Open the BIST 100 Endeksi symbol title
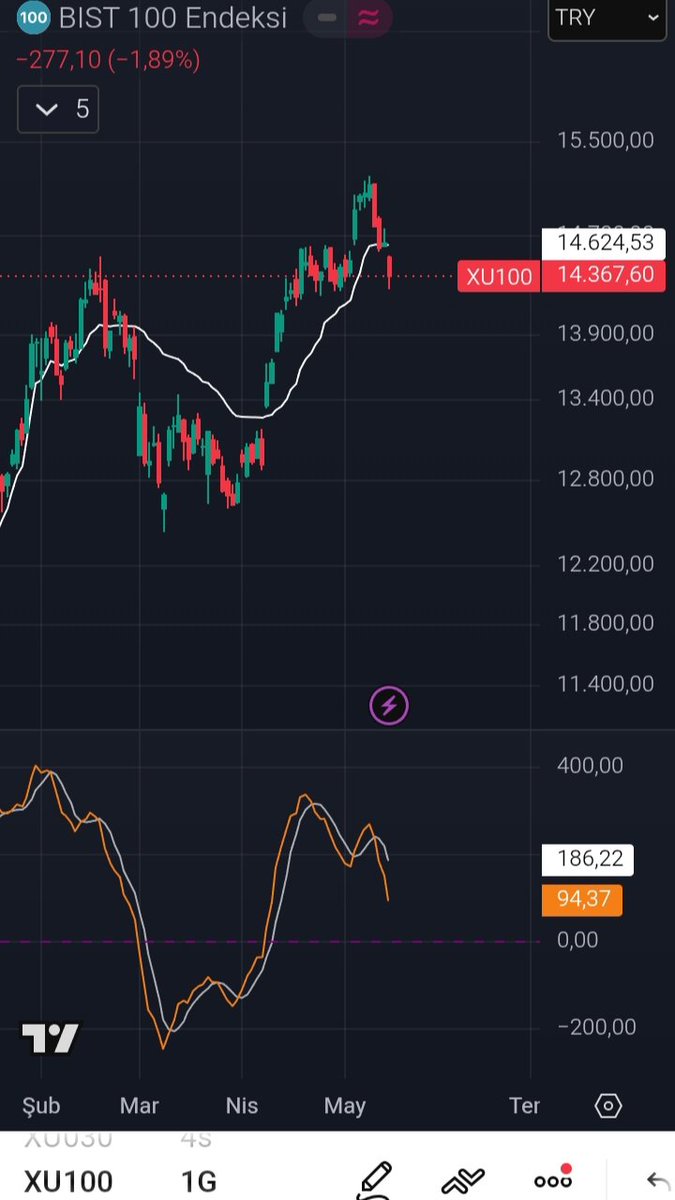 [173, 17]
